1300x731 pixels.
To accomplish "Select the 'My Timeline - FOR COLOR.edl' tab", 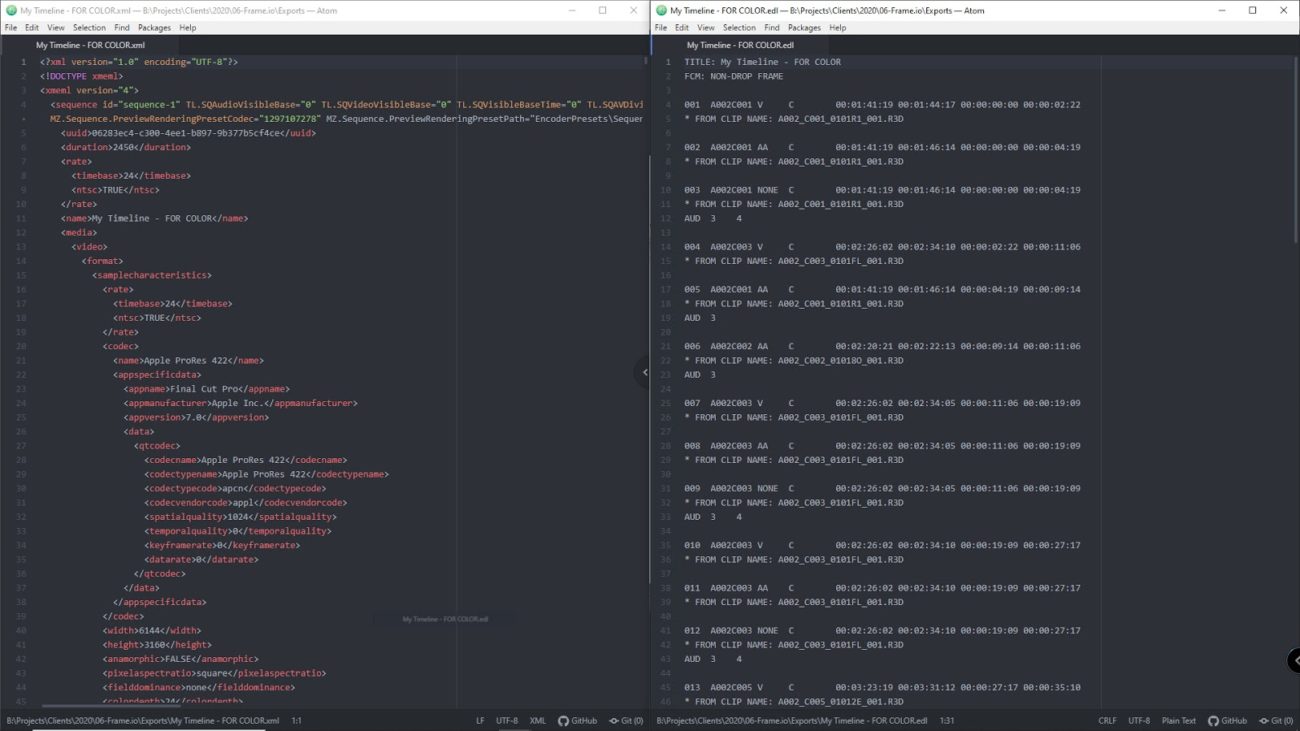I will coord(740,45).
